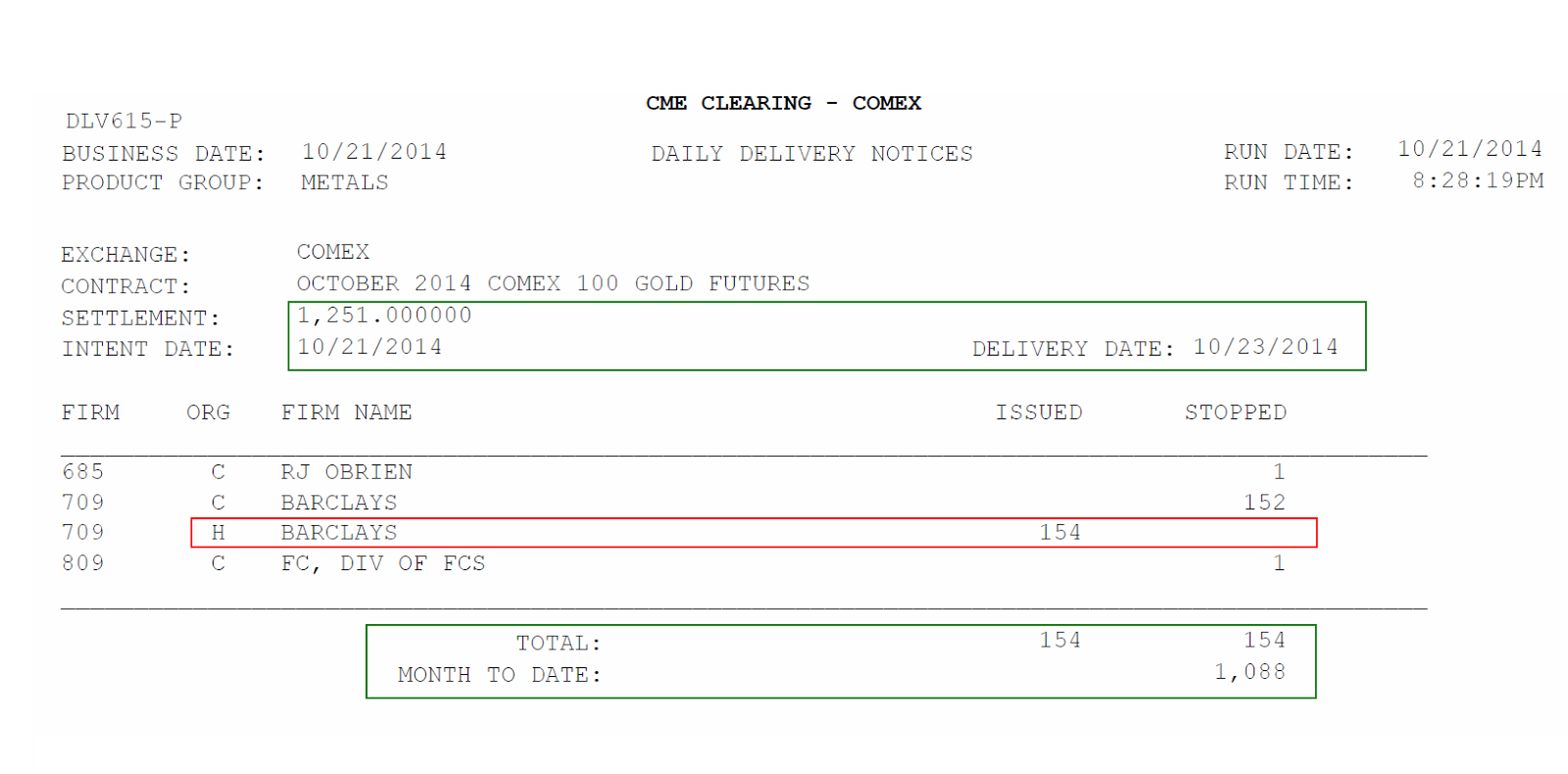Select the business date value 10/21/2014
Screen dimensions: 1568x774
[x=373, y=152]
